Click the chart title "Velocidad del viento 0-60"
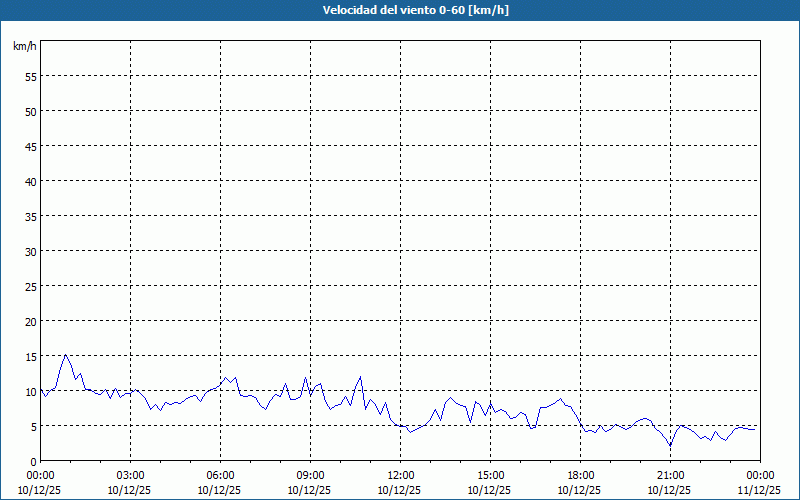The image size is (800, 500). (400, 11)
